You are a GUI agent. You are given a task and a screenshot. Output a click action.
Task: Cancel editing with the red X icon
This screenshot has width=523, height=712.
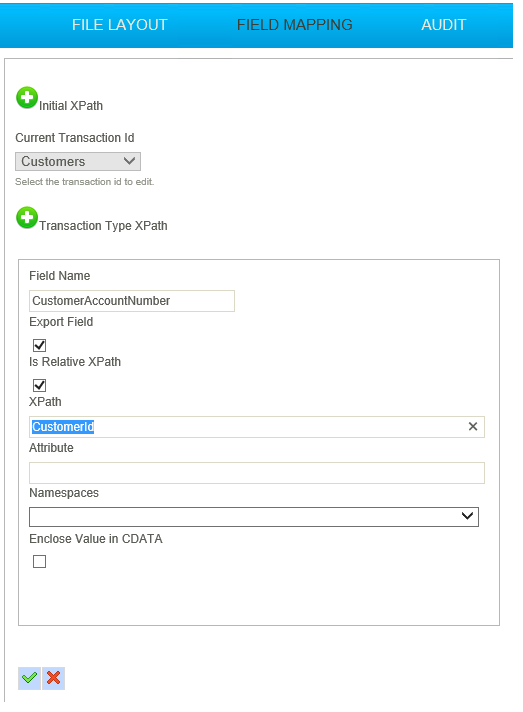coord(54,678)
